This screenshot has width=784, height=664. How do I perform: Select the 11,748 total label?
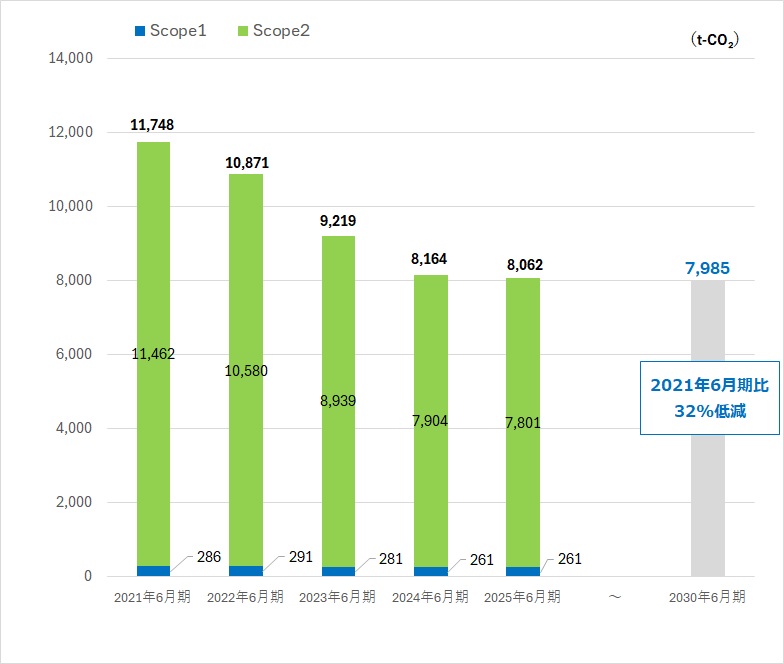(x=153, y=125)
